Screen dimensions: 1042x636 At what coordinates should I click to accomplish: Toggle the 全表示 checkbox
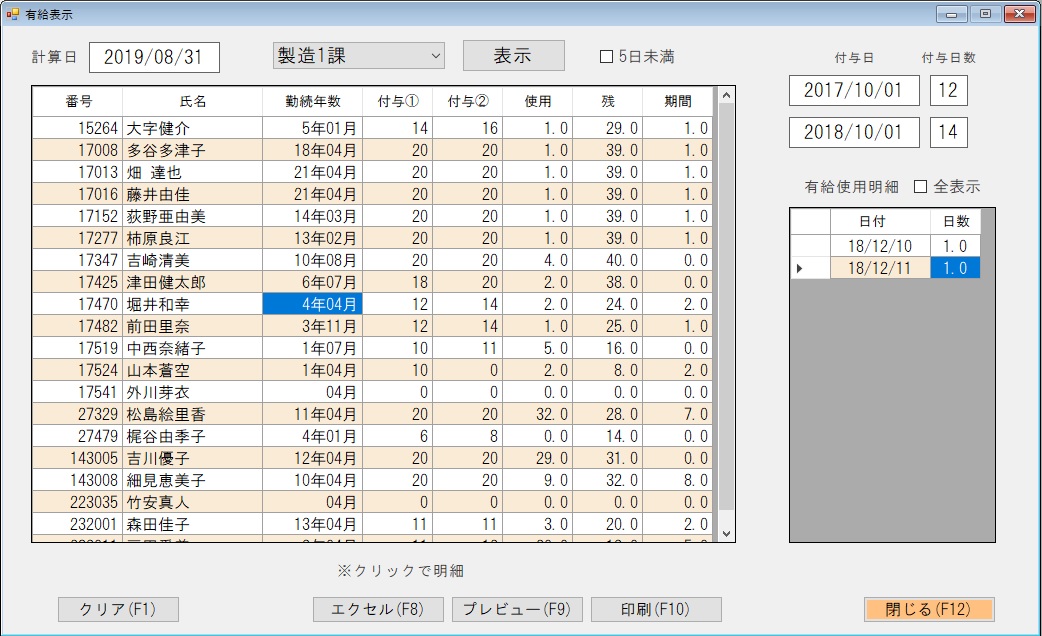coord(921,187)
